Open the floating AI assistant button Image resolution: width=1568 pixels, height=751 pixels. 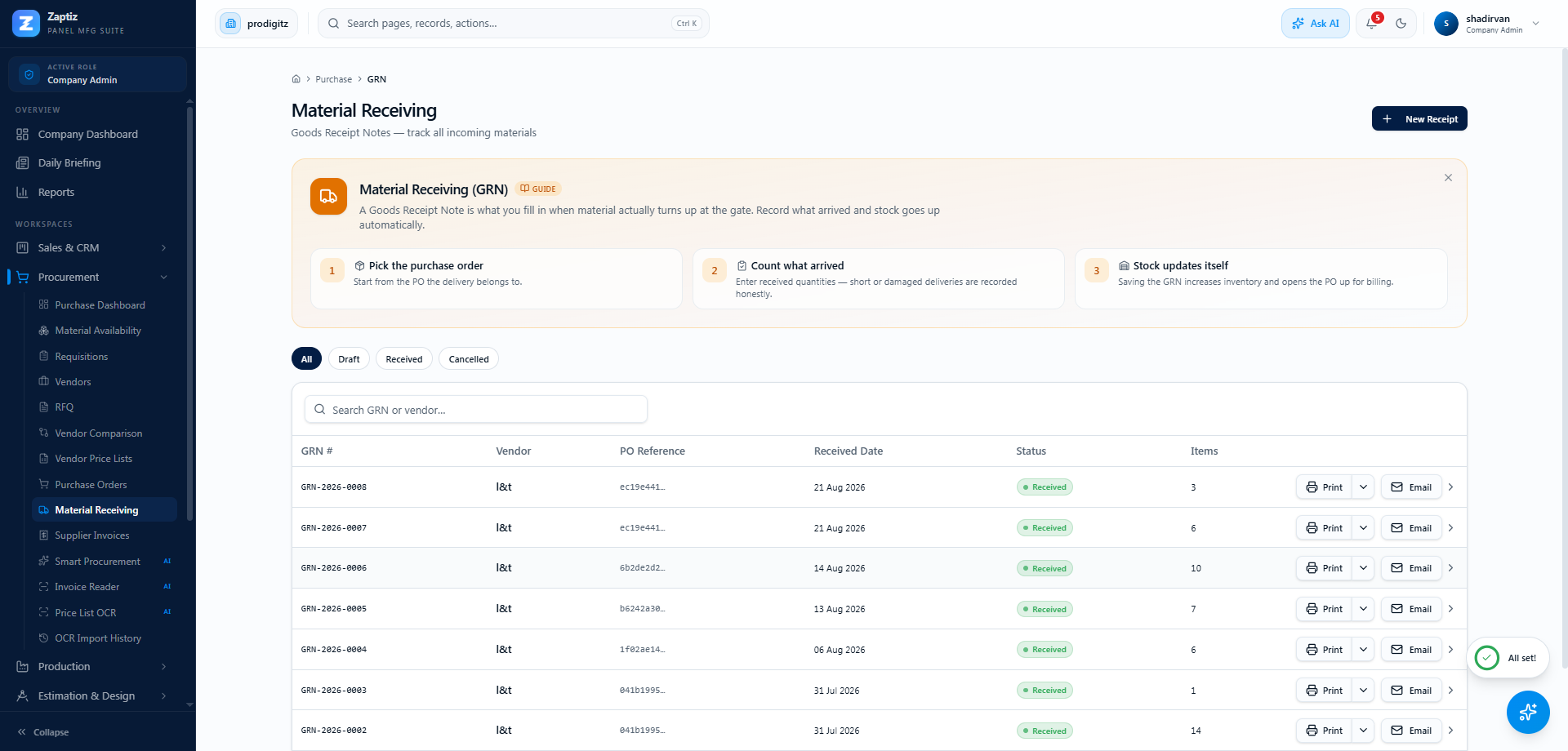pyautogui.click(x=1528, y=712)
